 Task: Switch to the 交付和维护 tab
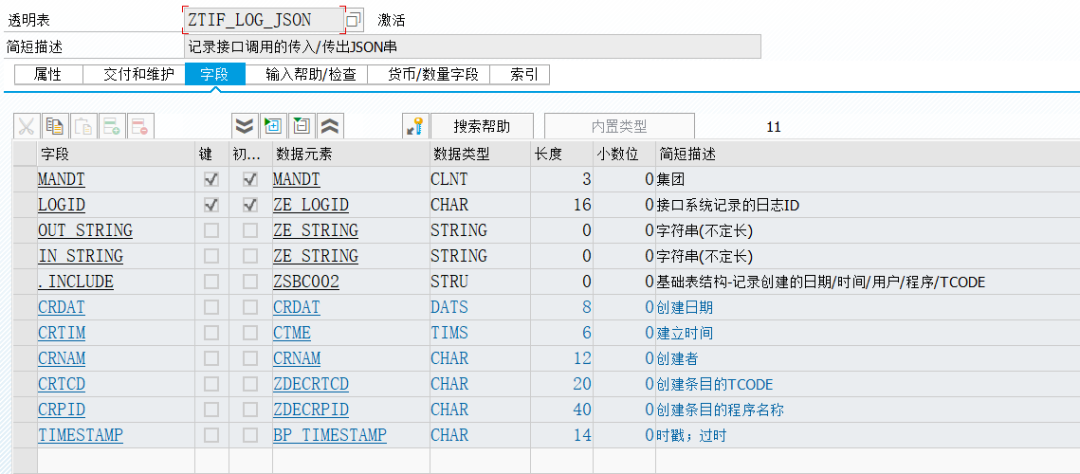[x=134, y=74]
